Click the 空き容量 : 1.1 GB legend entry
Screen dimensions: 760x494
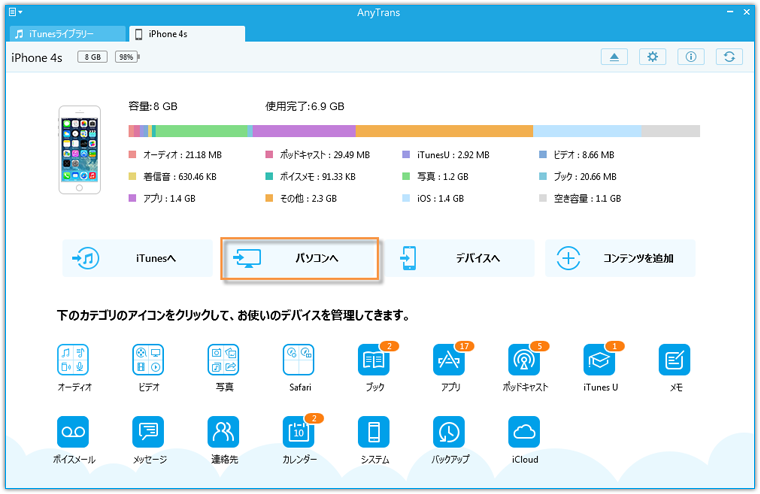tap(580, 198)
